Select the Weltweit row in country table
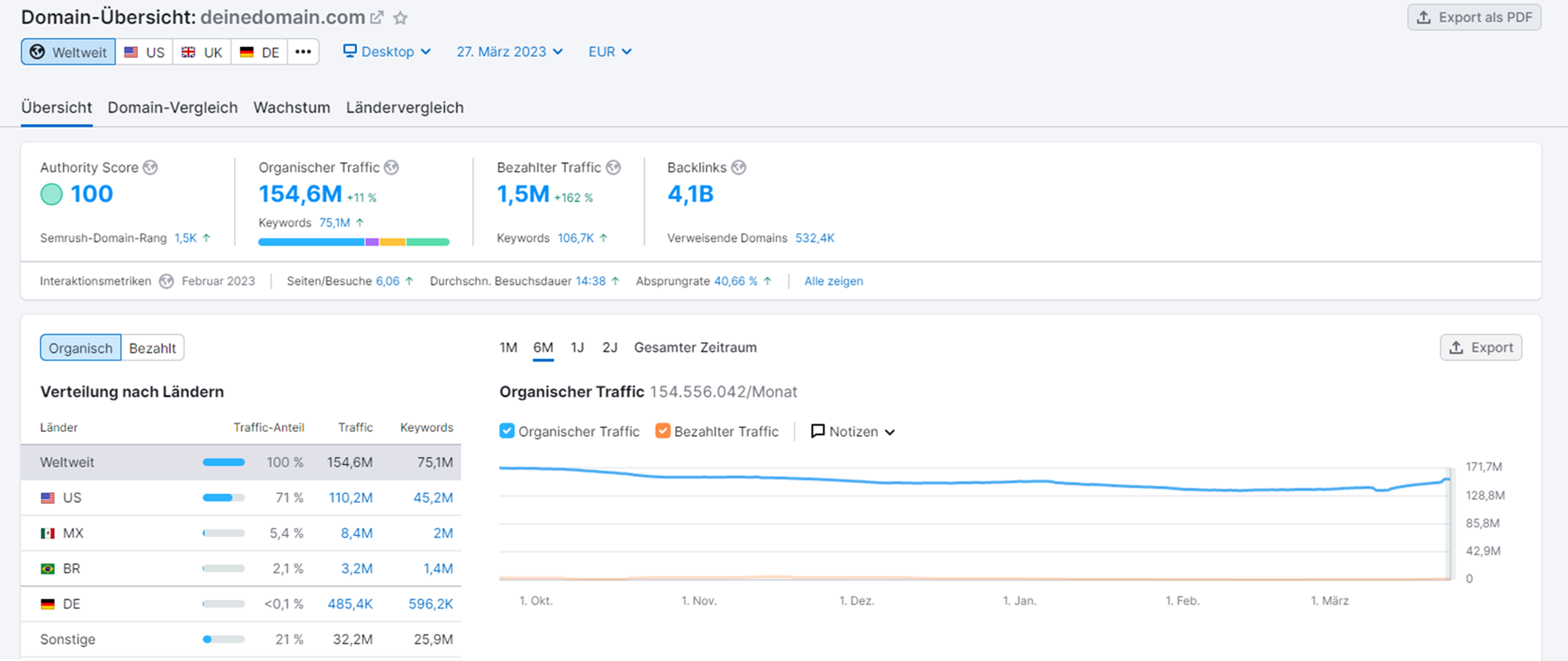 tap(241, 463)
